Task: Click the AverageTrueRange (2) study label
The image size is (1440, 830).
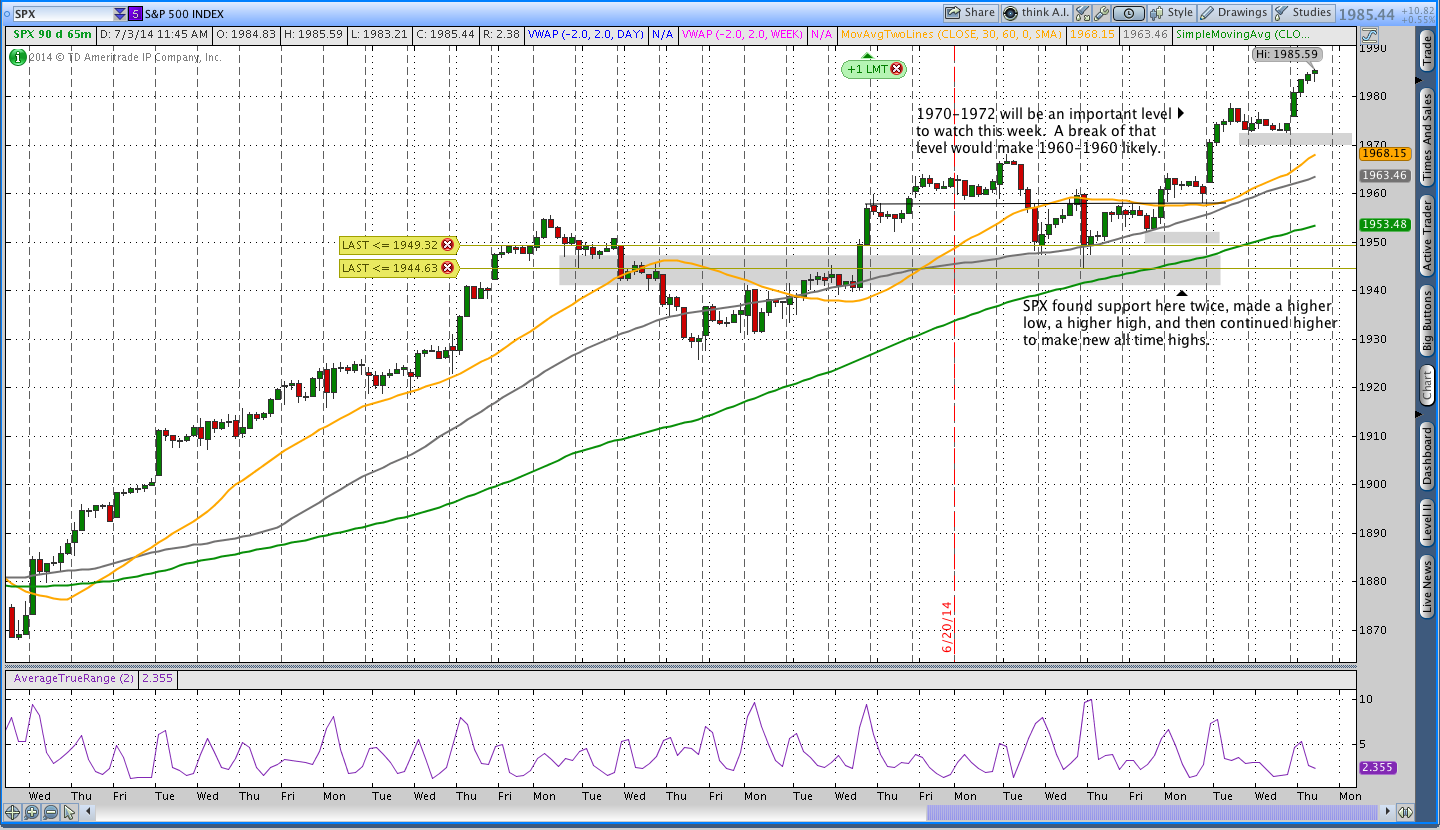Action: click(75, 678)
